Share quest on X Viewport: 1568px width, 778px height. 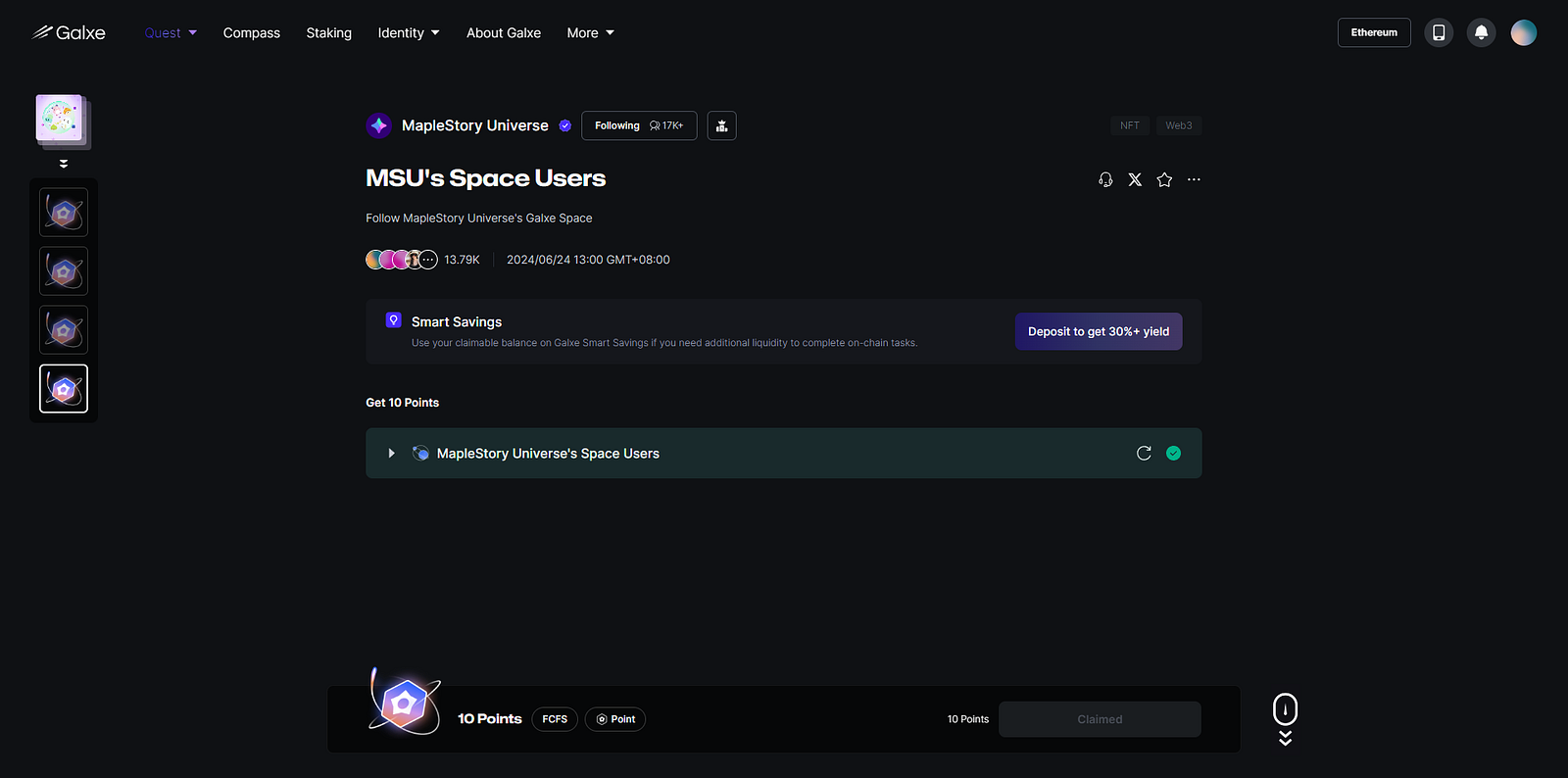pos(1135,179)
